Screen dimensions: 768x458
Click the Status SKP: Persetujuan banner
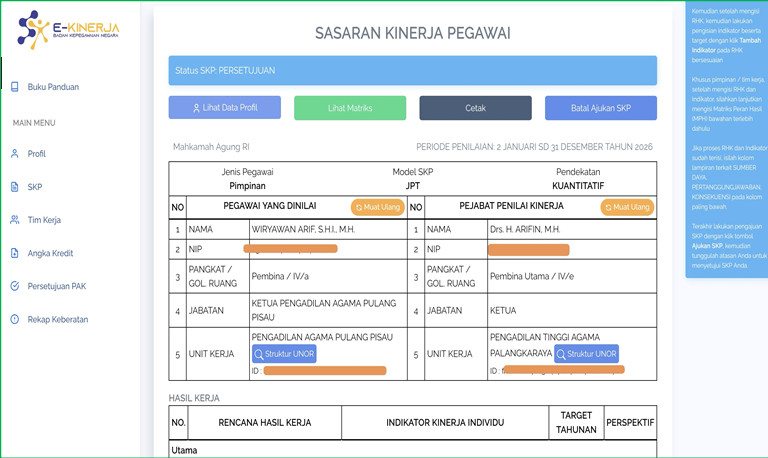coord(412,71)
